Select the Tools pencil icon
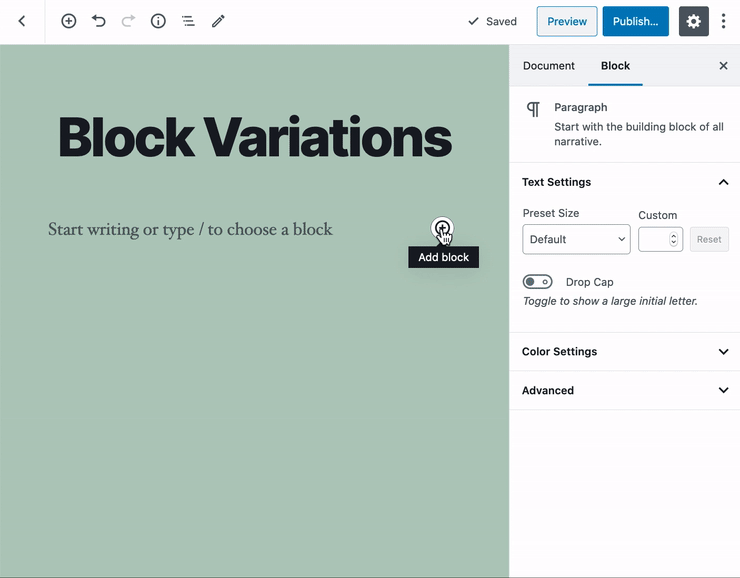740x578 pixels. pos(218,21)
